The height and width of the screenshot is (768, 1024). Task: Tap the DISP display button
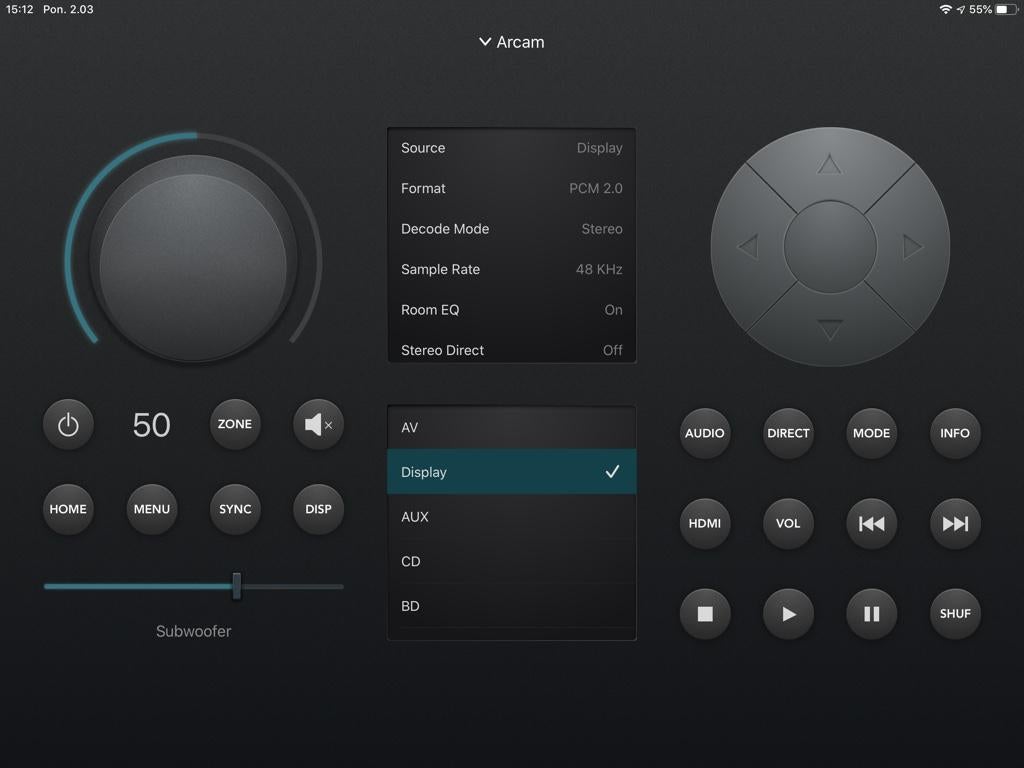318,509
